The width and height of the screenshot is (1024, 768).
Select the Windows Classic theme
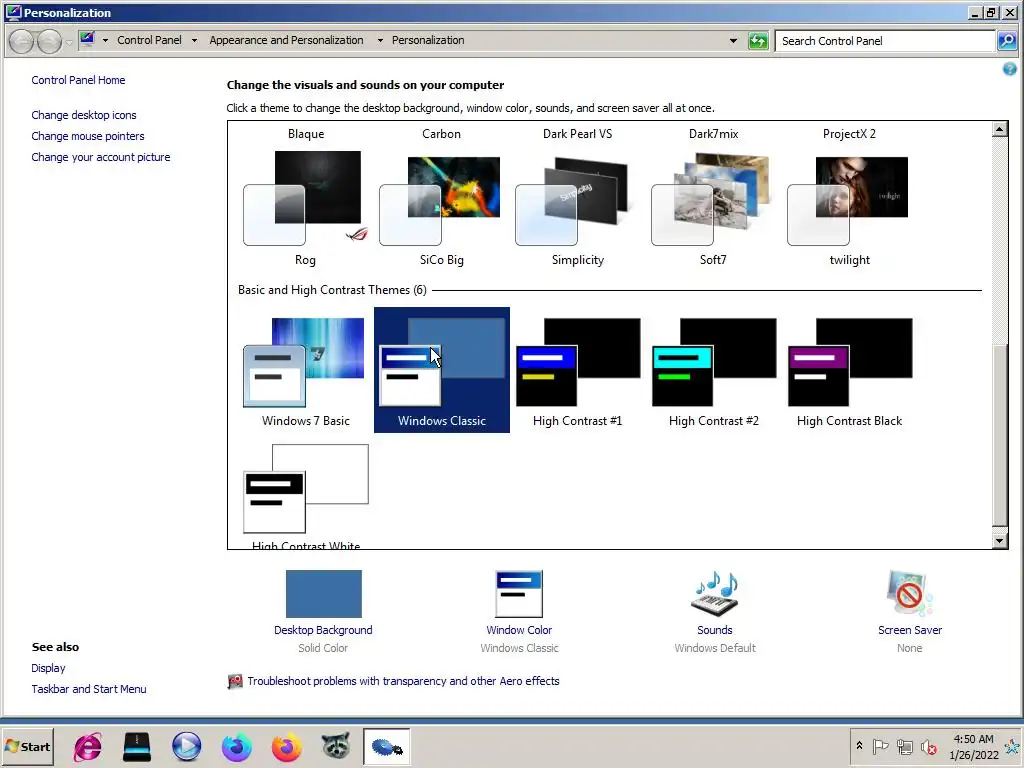point(441,370)
